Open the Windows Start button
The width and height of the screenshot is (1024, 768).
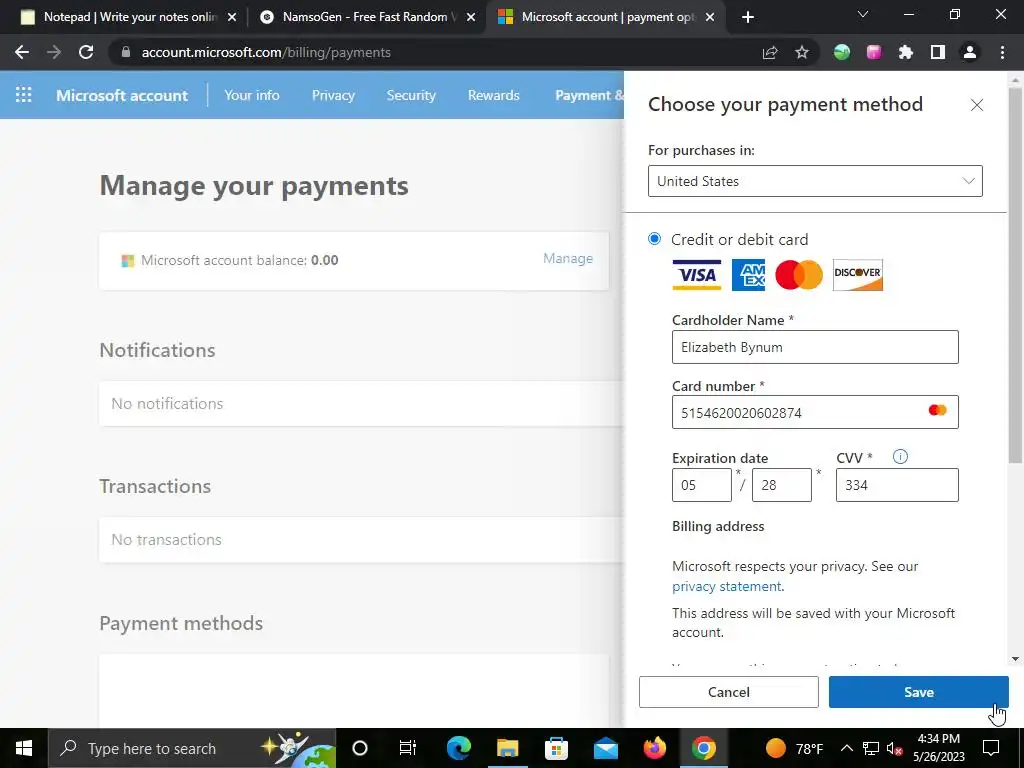[x=24, y=748]
